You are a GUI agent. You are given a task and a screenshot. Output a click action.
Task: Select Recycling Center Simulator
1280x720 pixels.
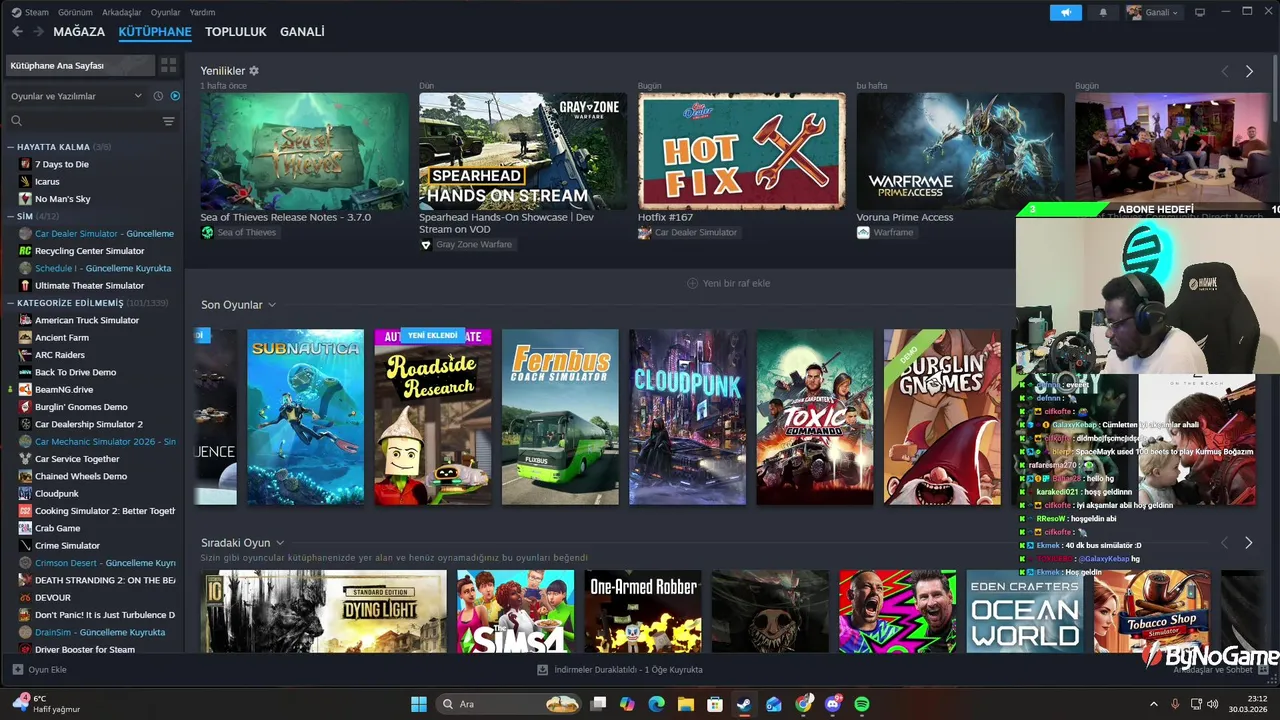pyautogui.click(x=89, y=251)
